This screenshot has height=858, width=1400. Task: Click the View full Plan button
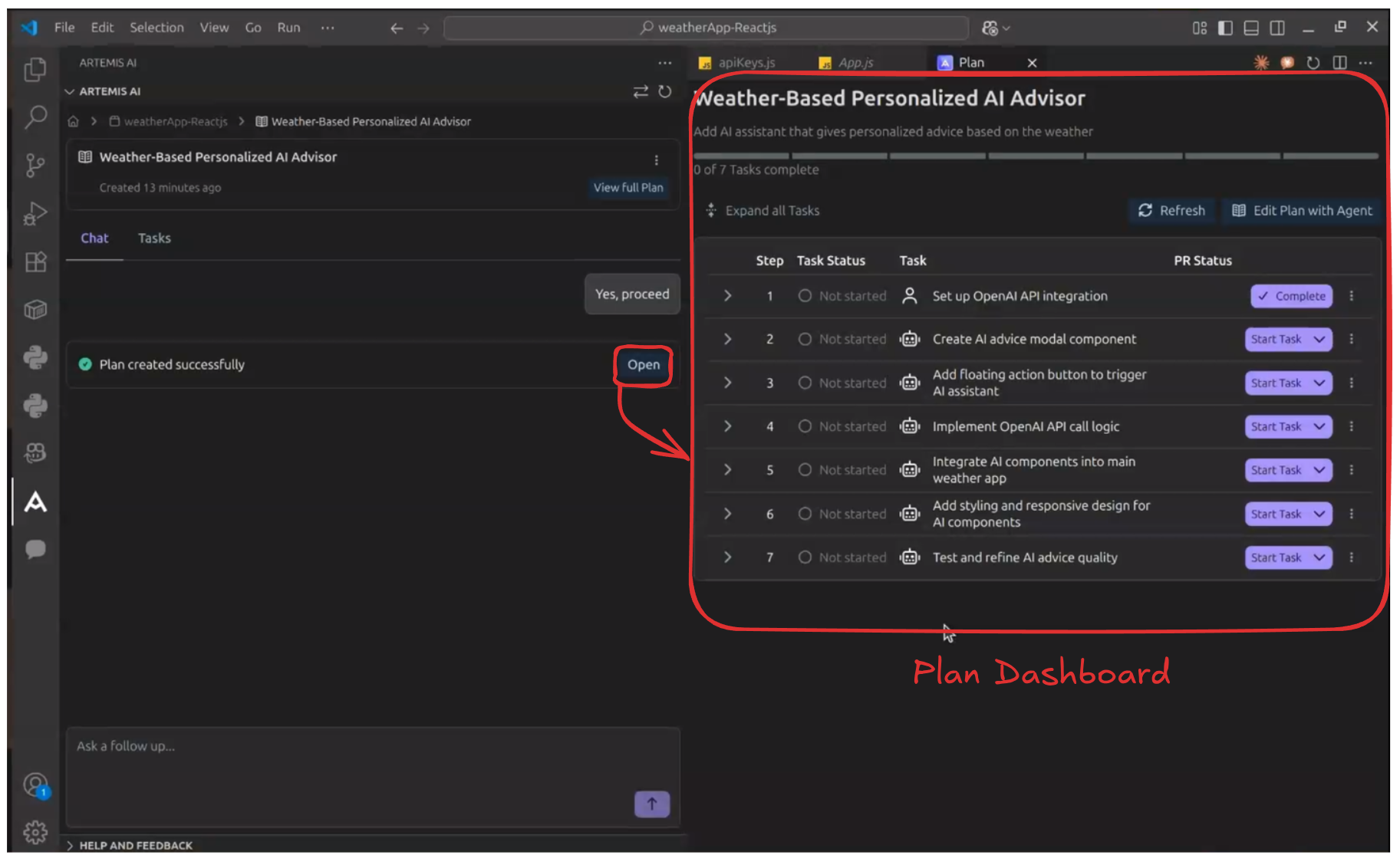pyautogui.click(x=628, y=188)
